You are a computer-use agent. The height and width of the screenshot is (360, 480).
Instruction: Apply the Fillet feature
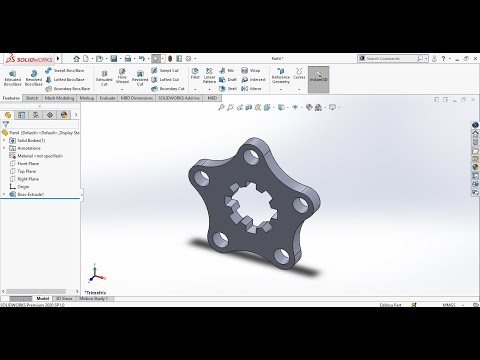195,73
